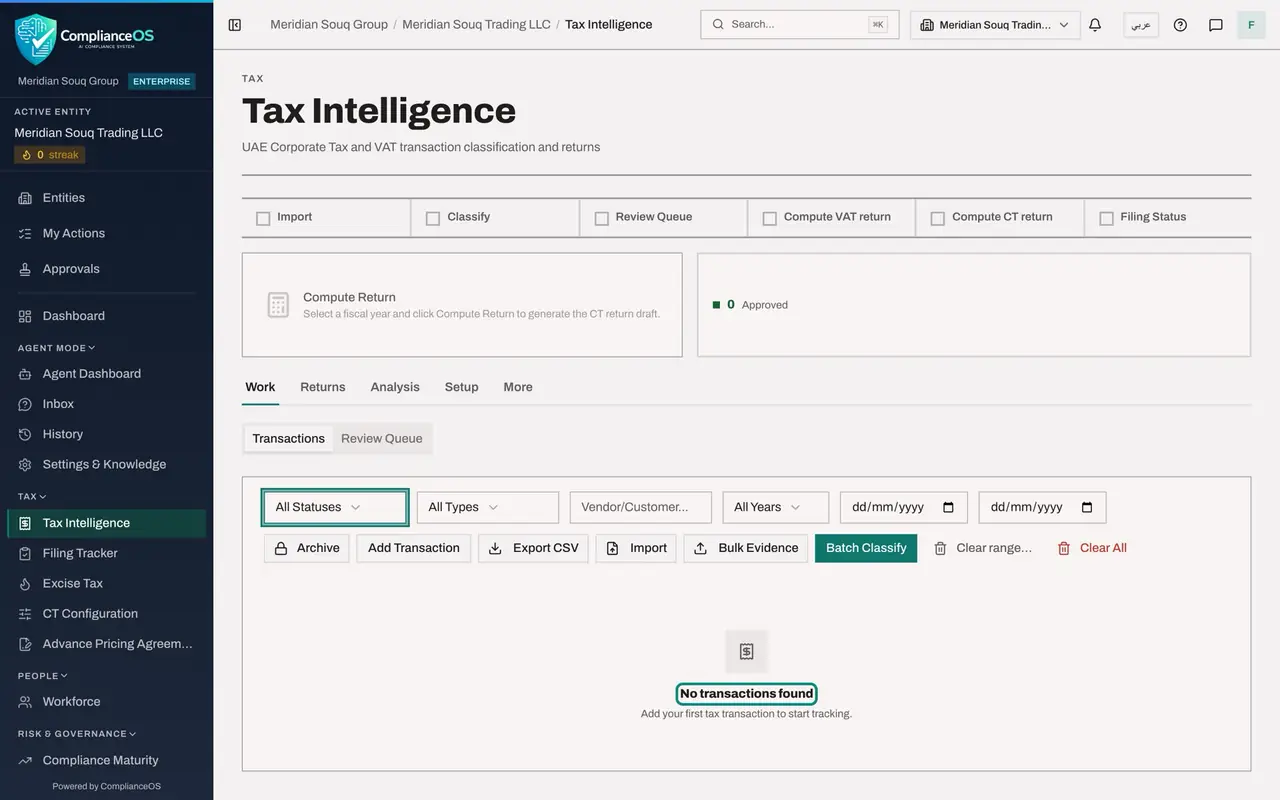Click the ComplianceOS shield logo
This screenshot has height=800, width=1280.
35,39
